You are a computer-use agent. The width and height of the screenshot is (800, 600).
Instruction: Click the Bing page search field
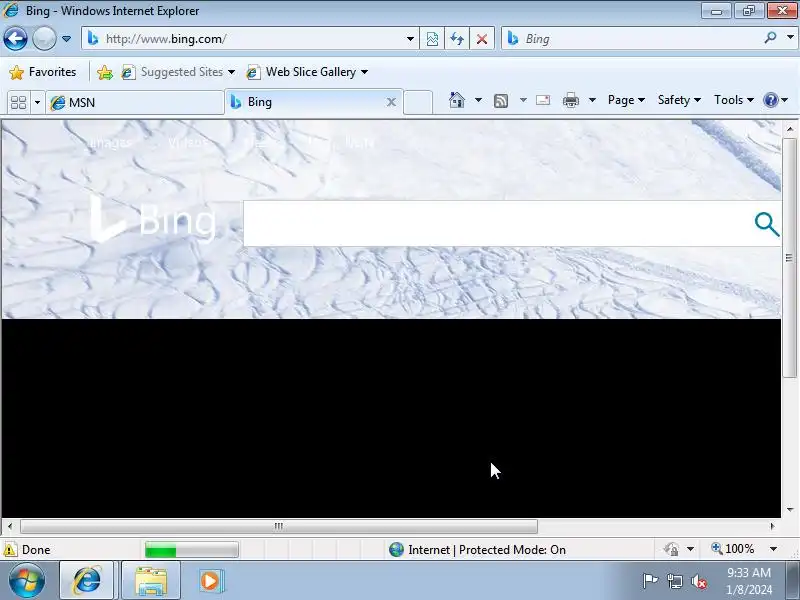(495, 223)
